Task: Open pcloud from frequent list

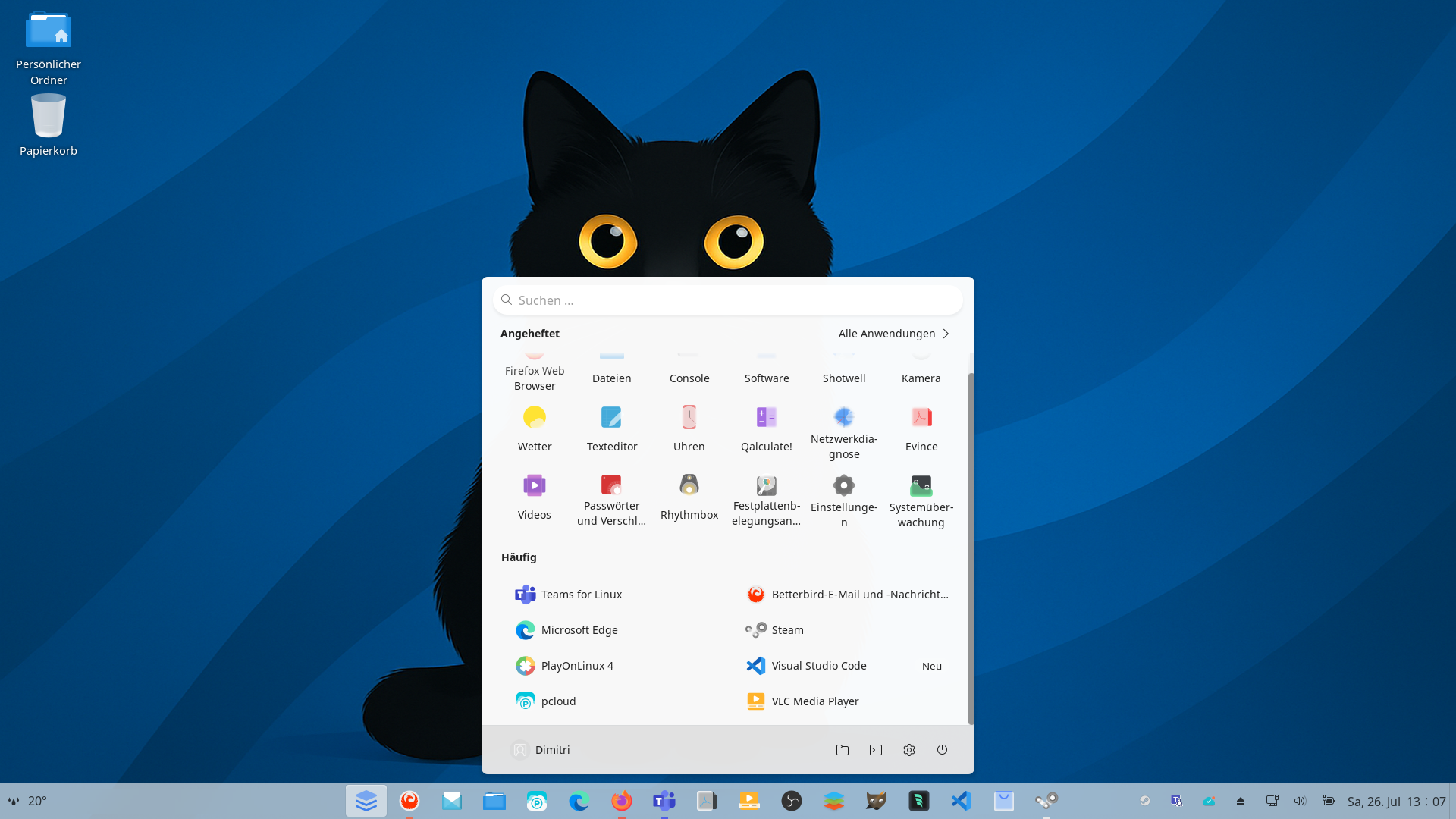Action: tap(613, 701)
